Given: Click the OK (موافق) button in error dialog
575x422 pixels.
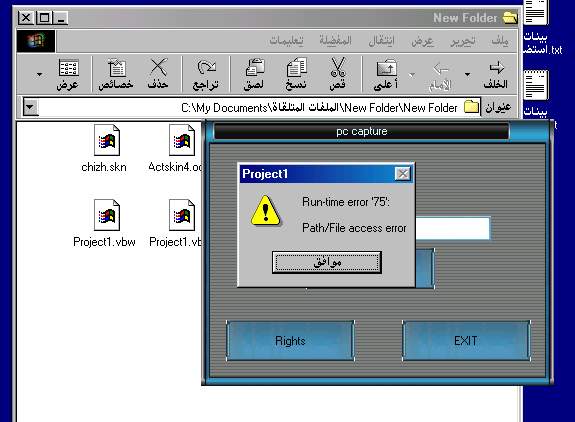Looking at the screenshot, I should (327, 262).
